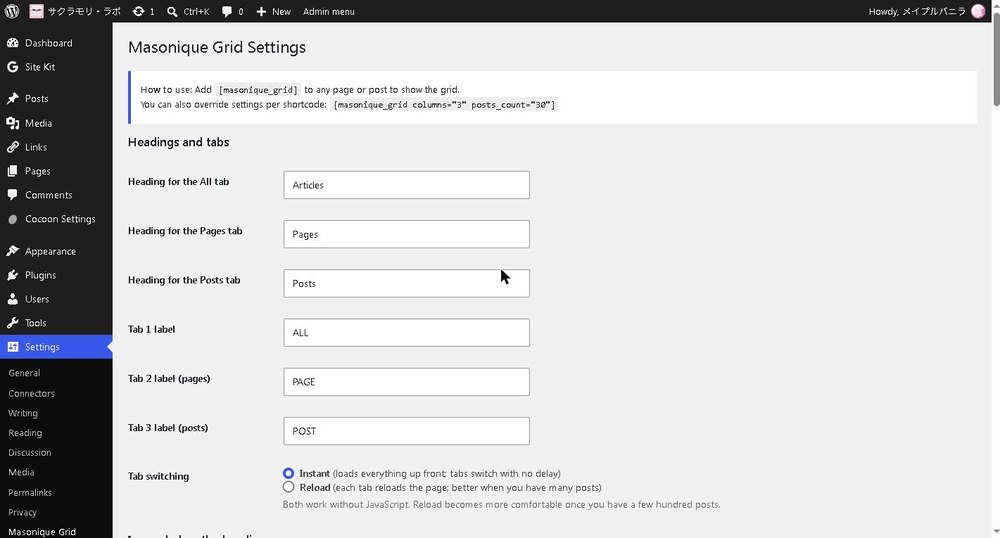Click the Appearance brush icon
This screenshot has height=538, width=1000.
tap(12, 251)
